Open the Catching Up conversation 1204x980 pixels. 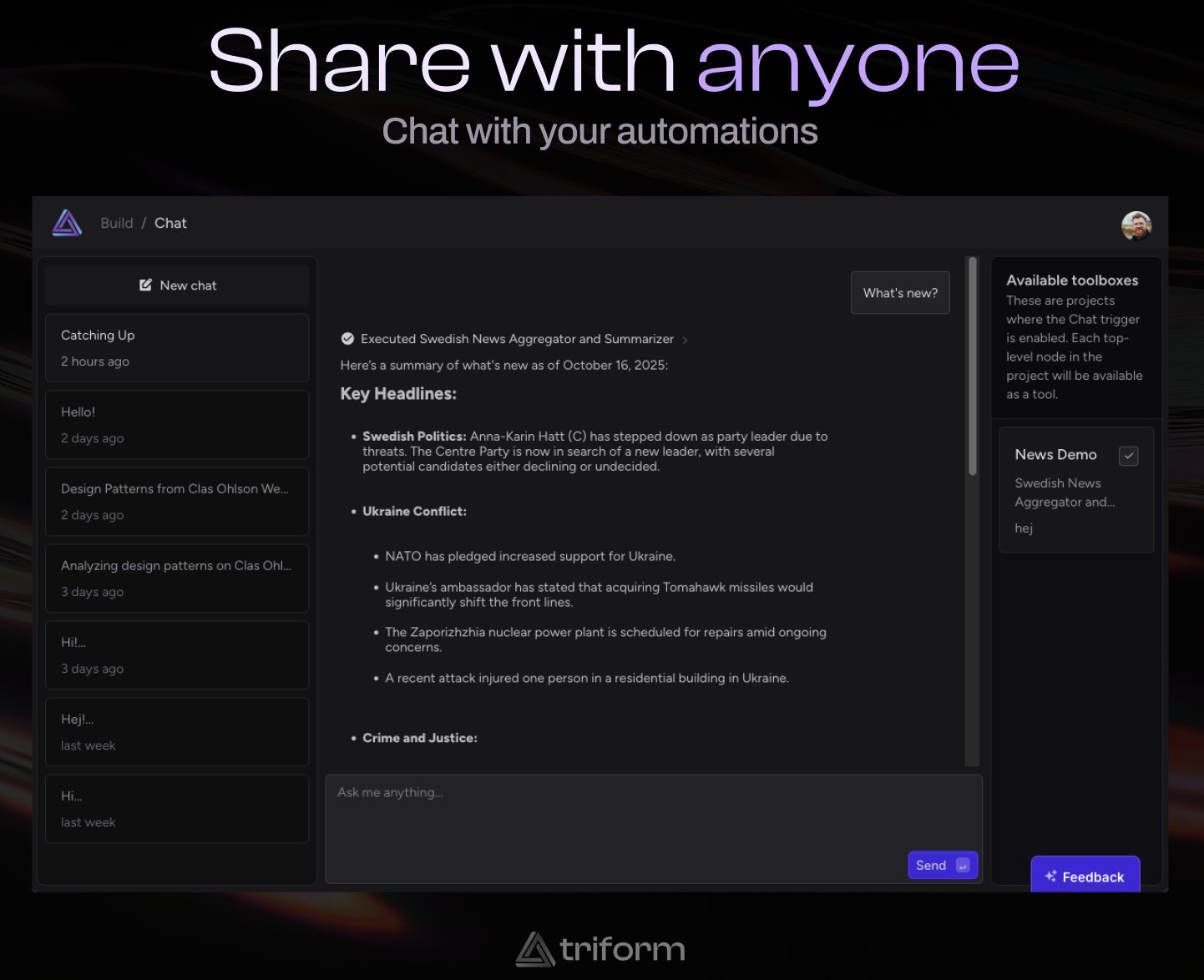pyautogui.click(x=177, y=347)
